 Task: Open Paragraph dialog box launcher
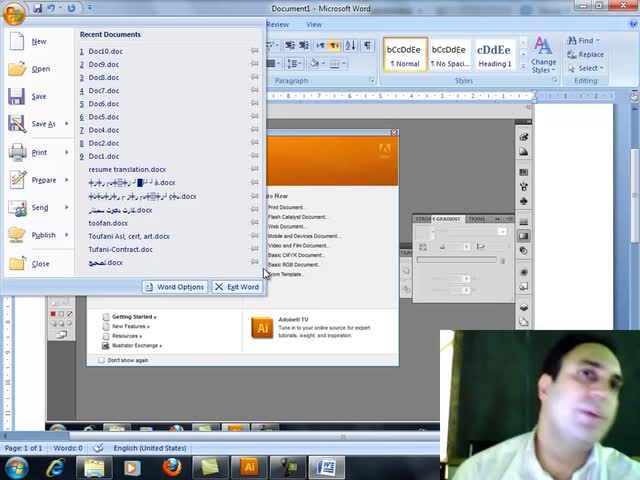(371, 80)
